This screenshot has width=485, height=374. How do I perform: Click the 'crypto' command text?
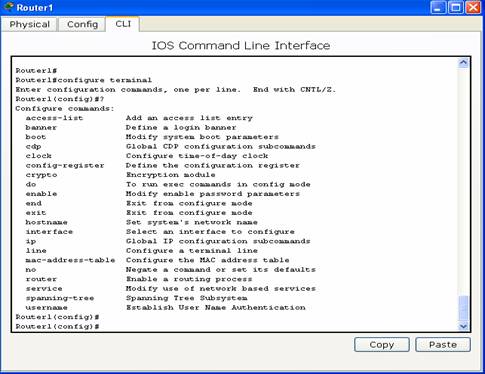41,175
